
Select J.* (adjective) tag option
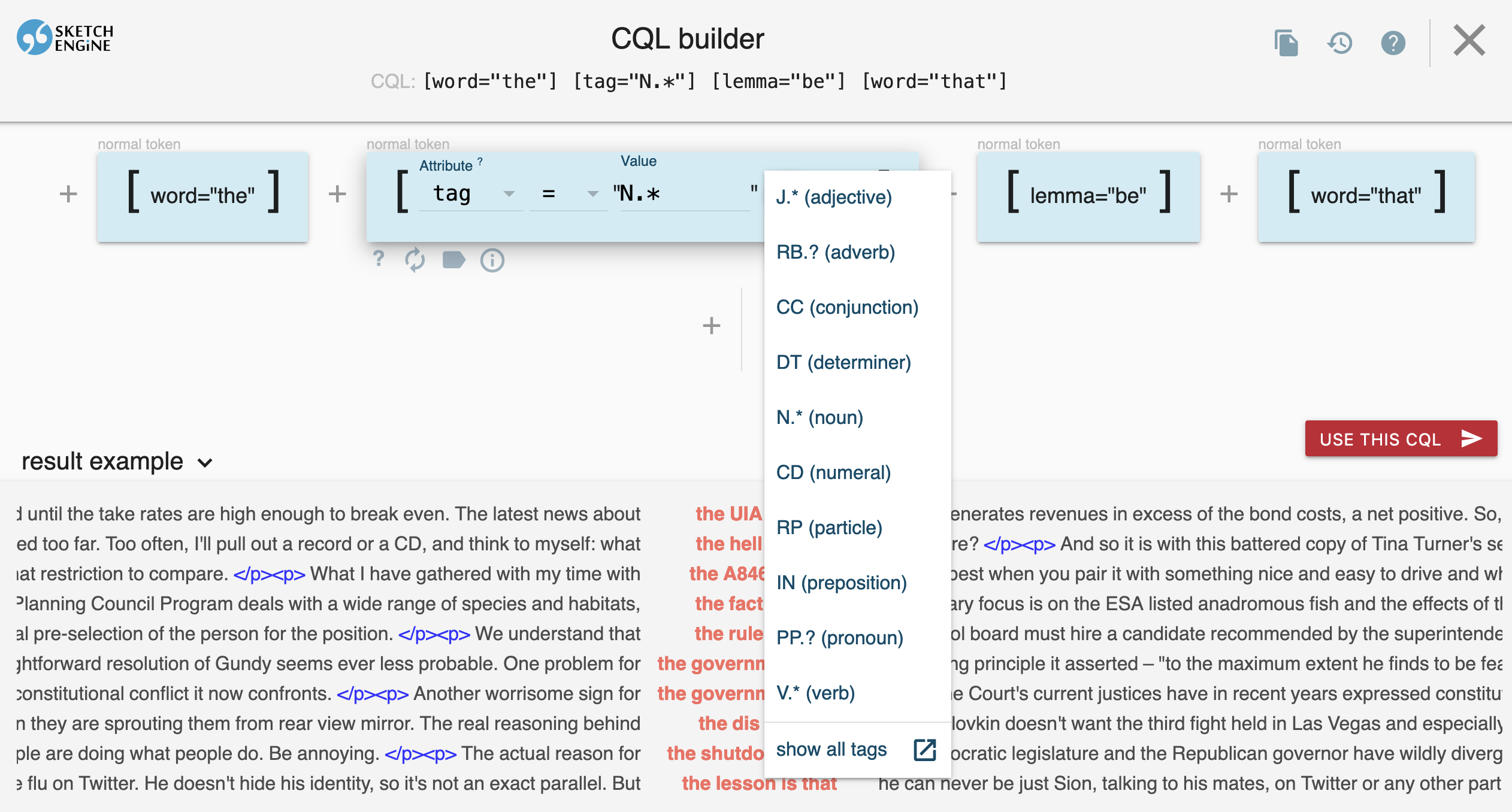[x=857, y=197]
